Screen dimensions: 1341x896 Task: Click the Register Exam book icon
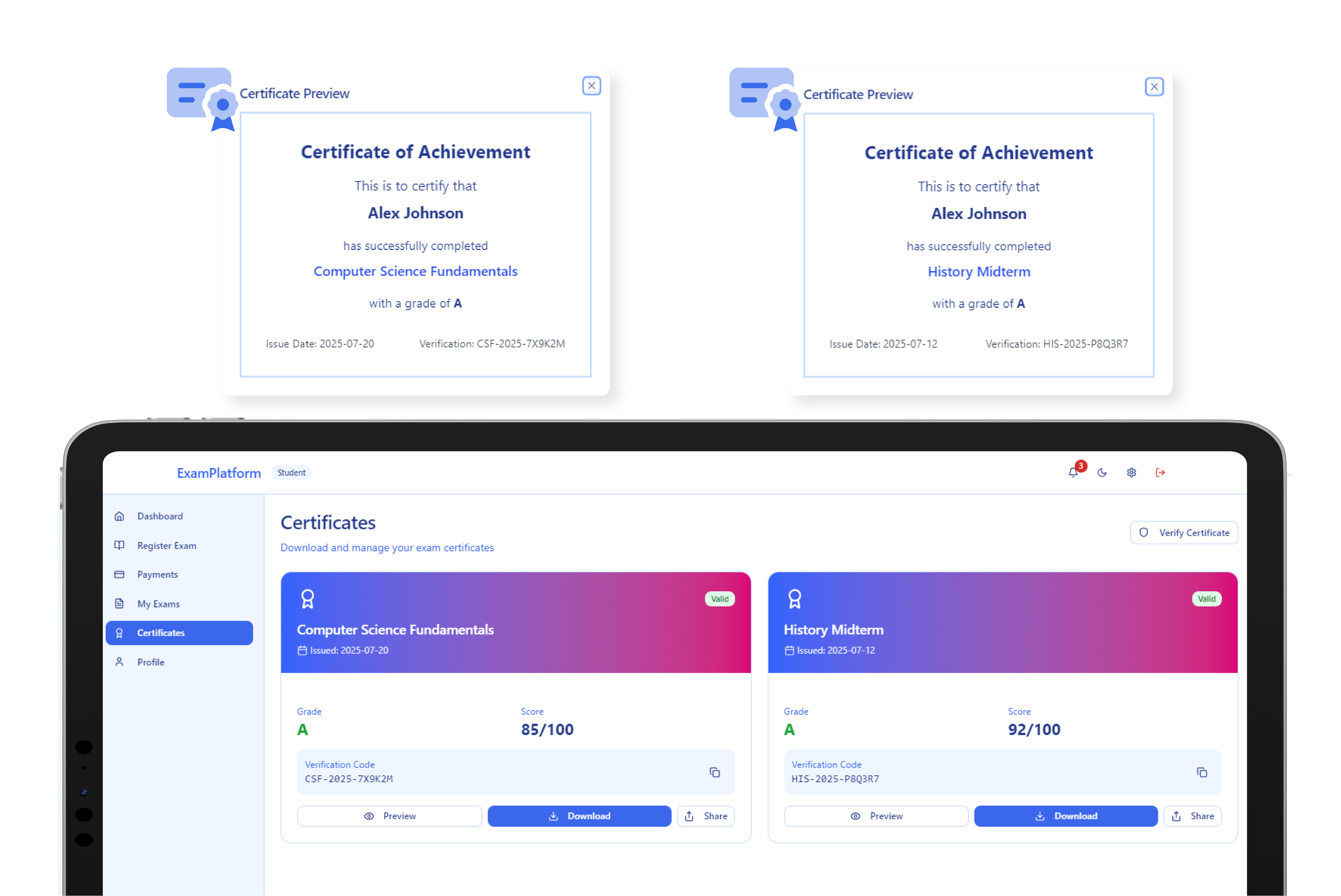(119, 545)
